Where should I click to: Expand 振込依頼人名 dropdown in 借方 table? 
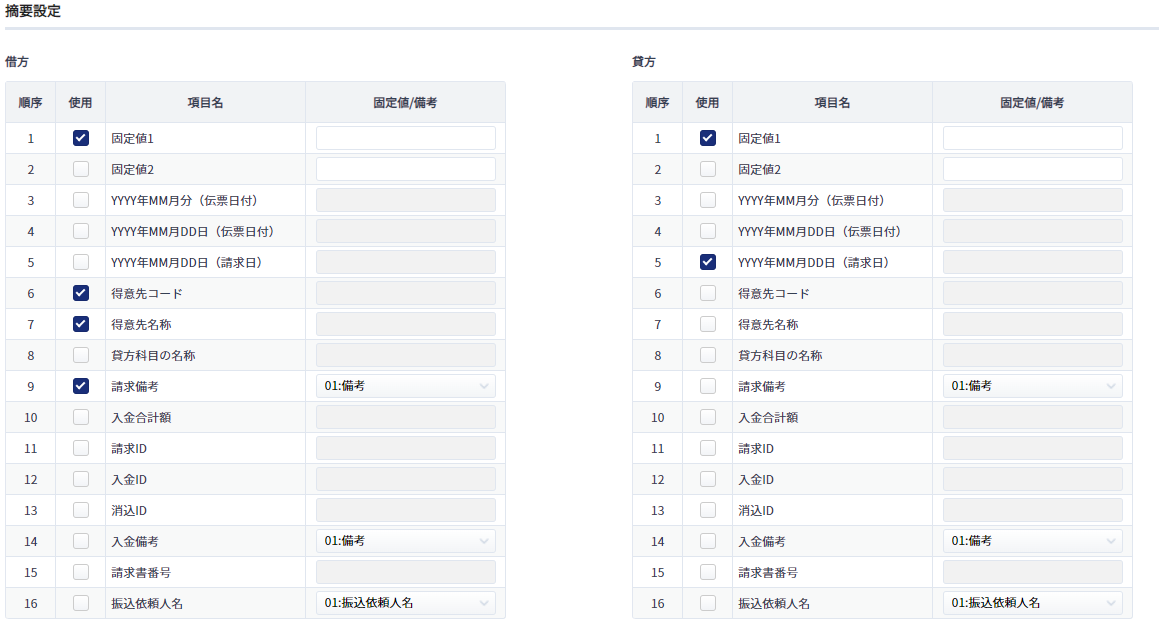405,603
